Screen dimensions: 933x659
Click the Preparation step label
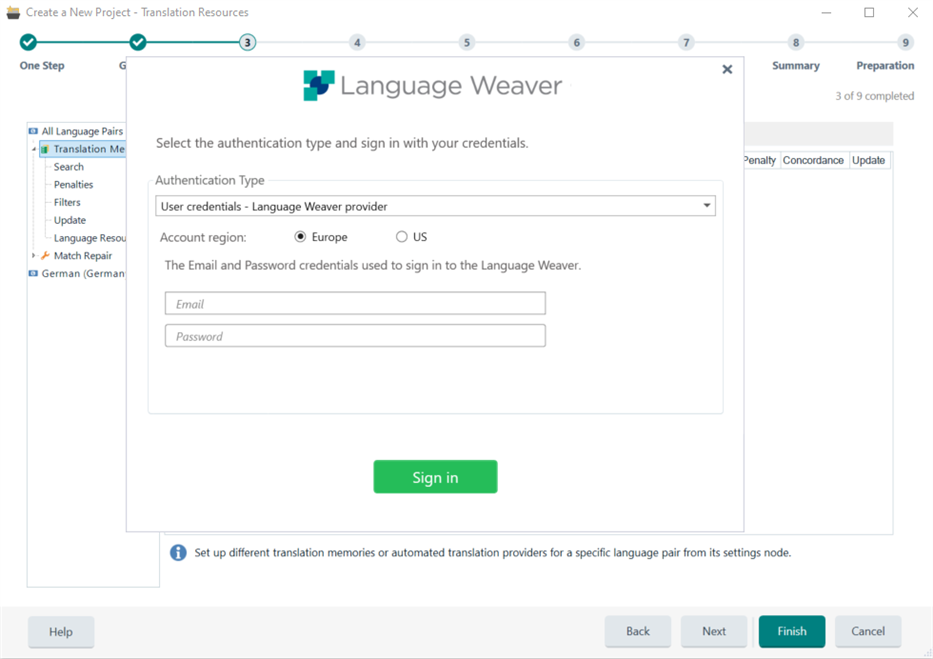pos(885,66)
